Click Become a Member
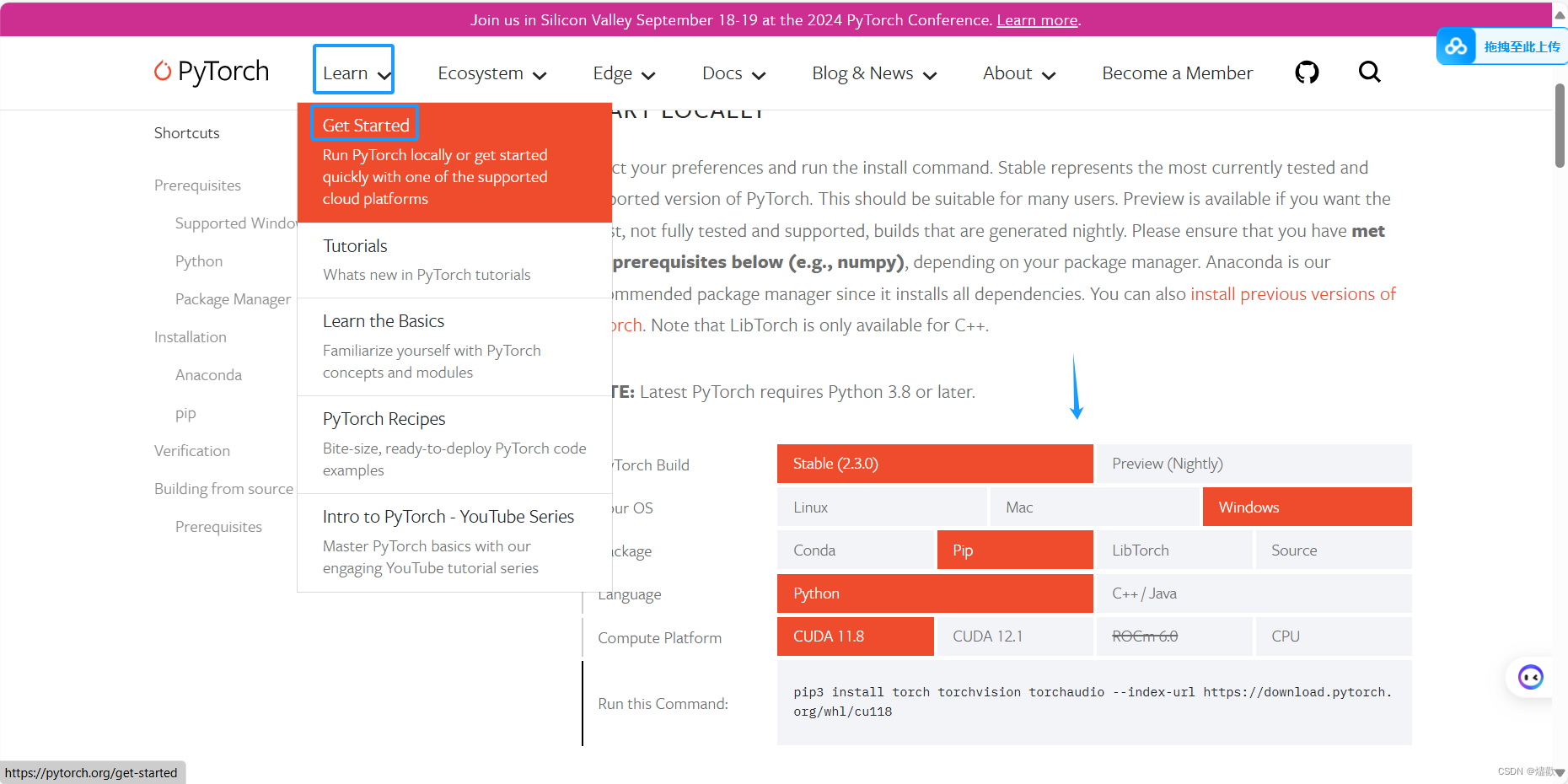The height and width of the screenshot is (784, 1568). [x=1177, y=73]
